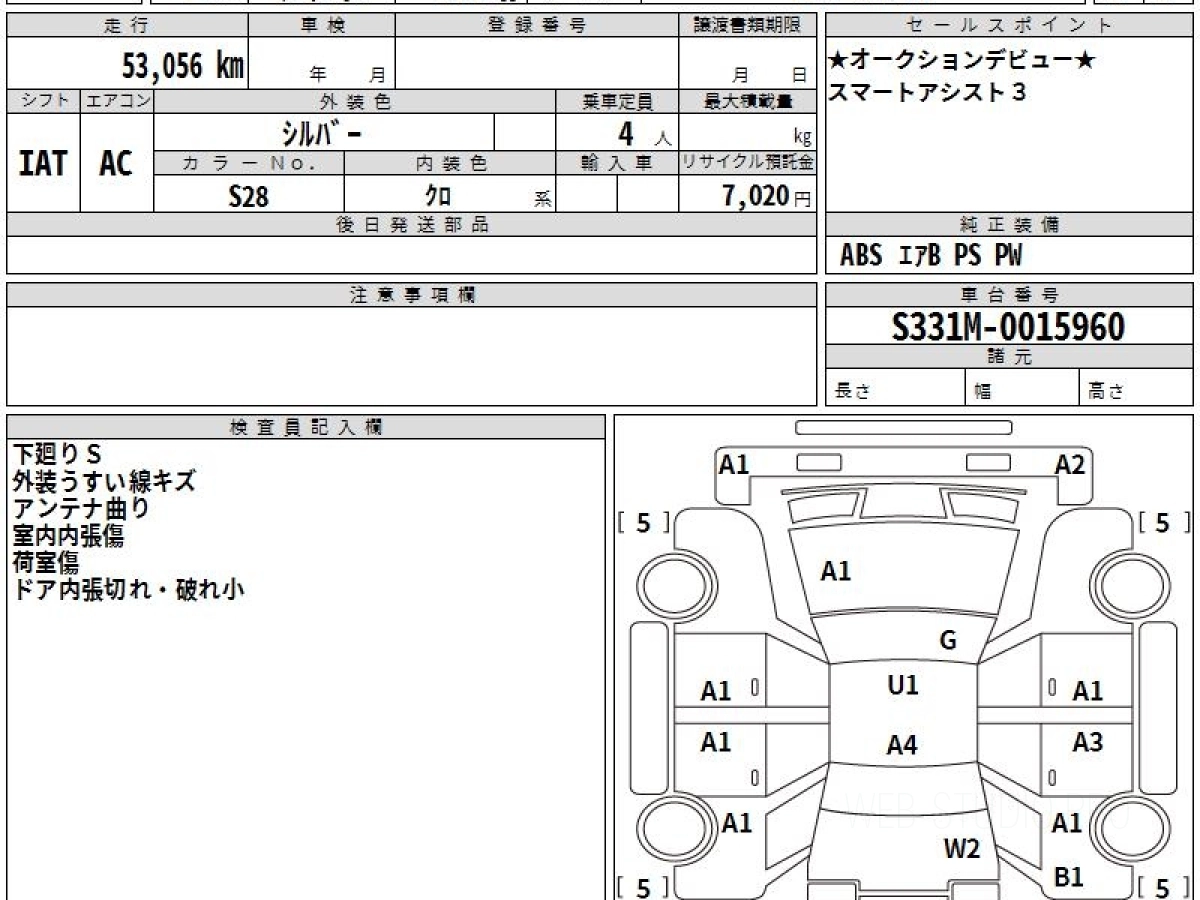Select the color code S28
This screenshot has width=1200, height=900.
[x=249, y=196]
